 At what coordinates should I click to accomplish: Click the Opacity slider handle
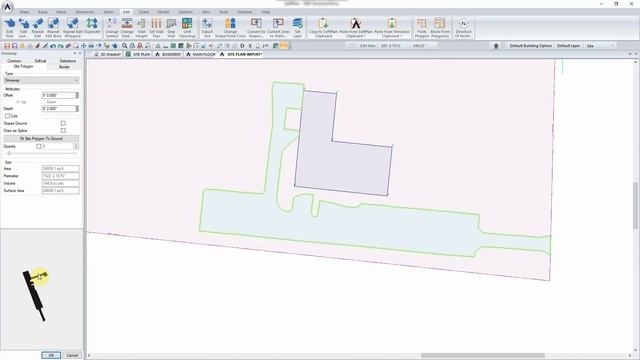tap(9, 153)
